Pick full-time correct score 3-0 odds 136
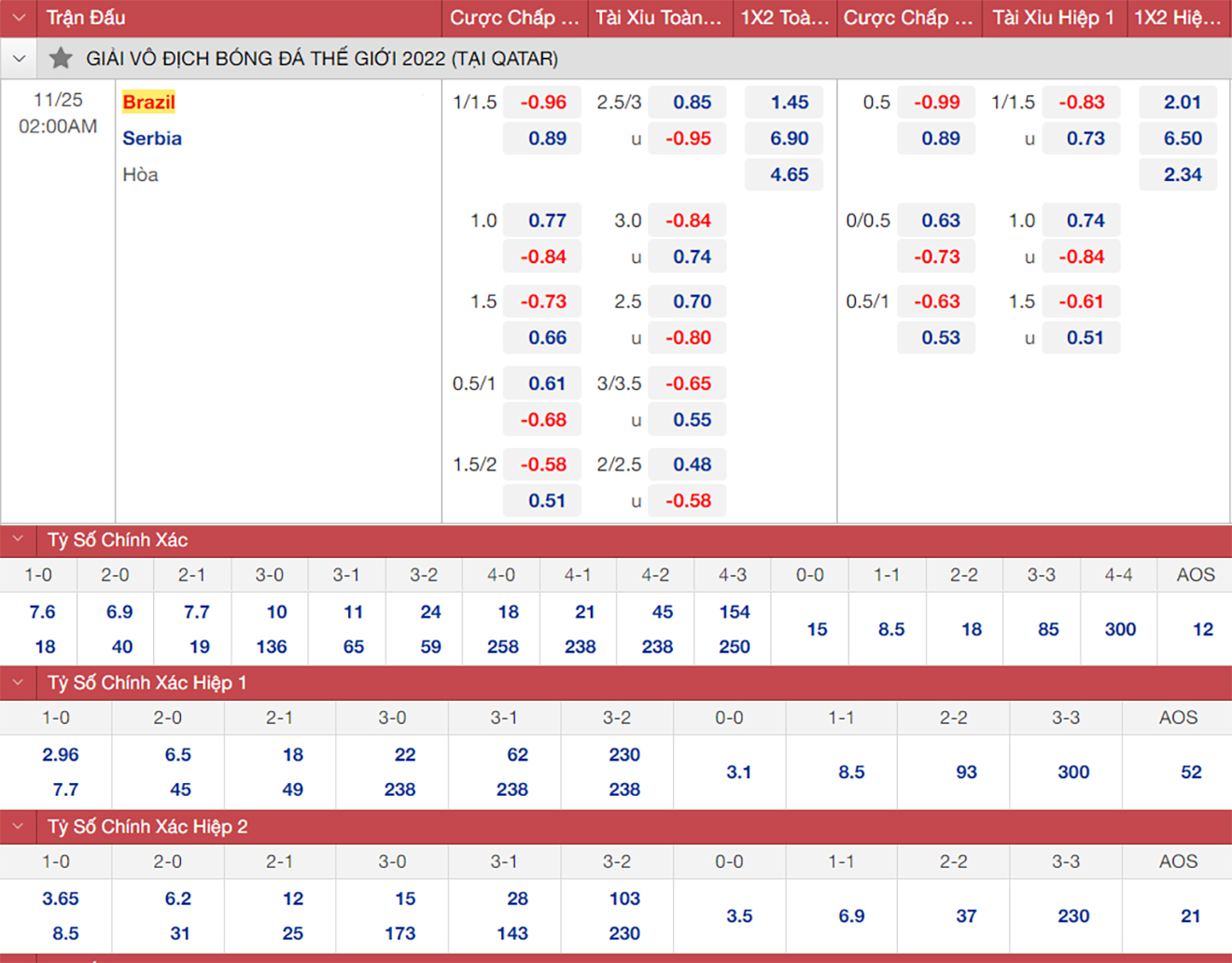1232x963 pixels. 272,647
